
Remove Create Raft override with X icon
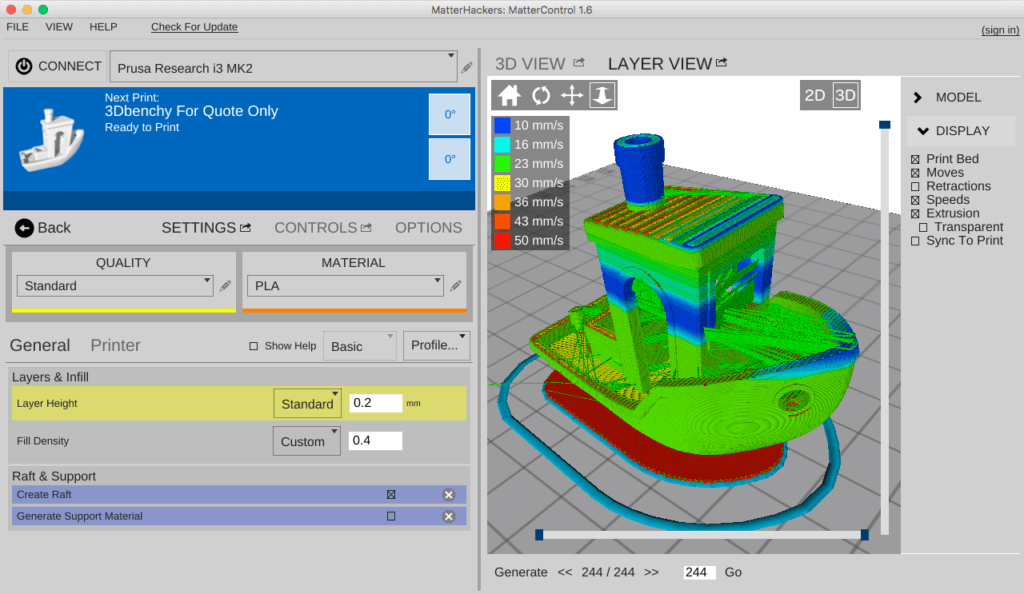[449, 495]
